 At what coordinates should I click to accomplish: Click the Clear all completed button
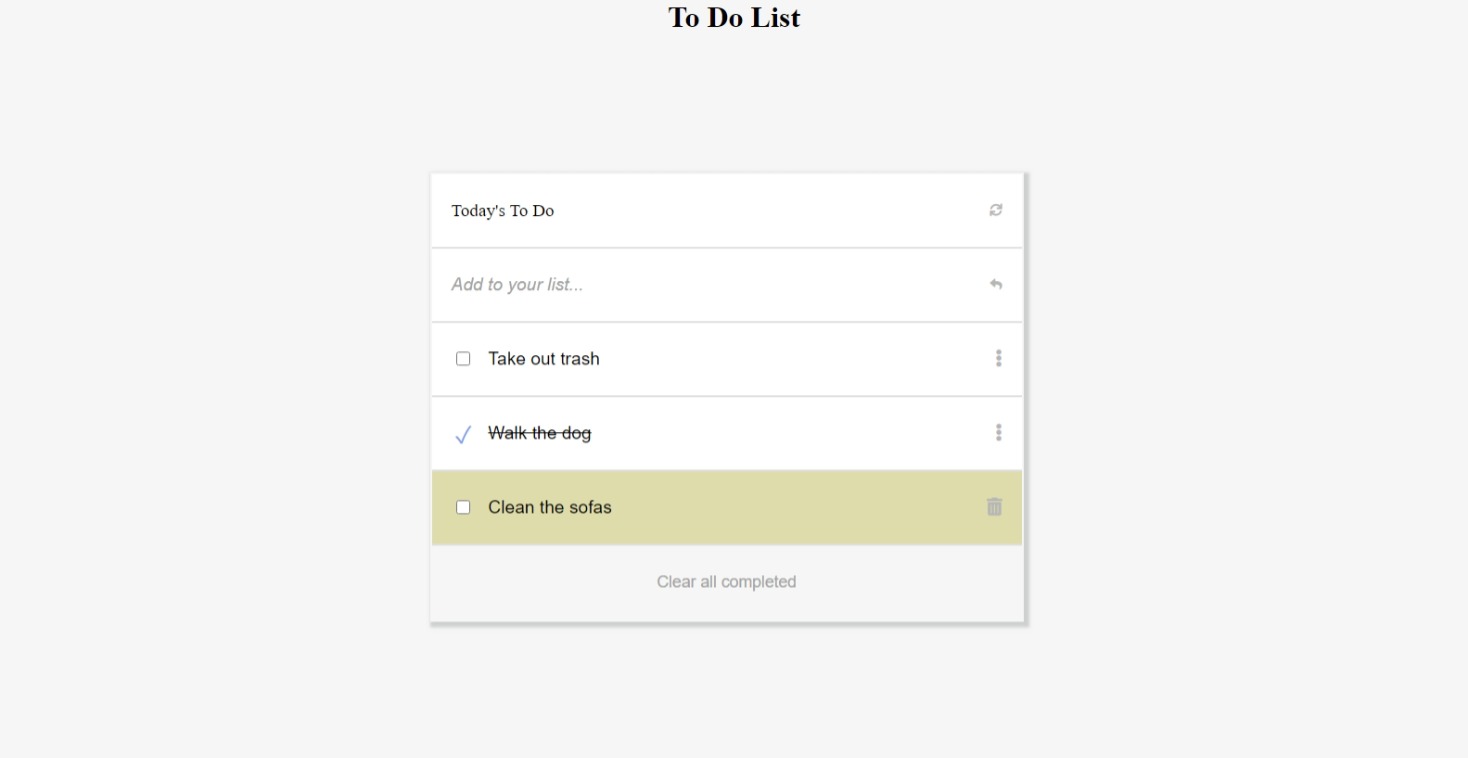[x=726, y=582]
